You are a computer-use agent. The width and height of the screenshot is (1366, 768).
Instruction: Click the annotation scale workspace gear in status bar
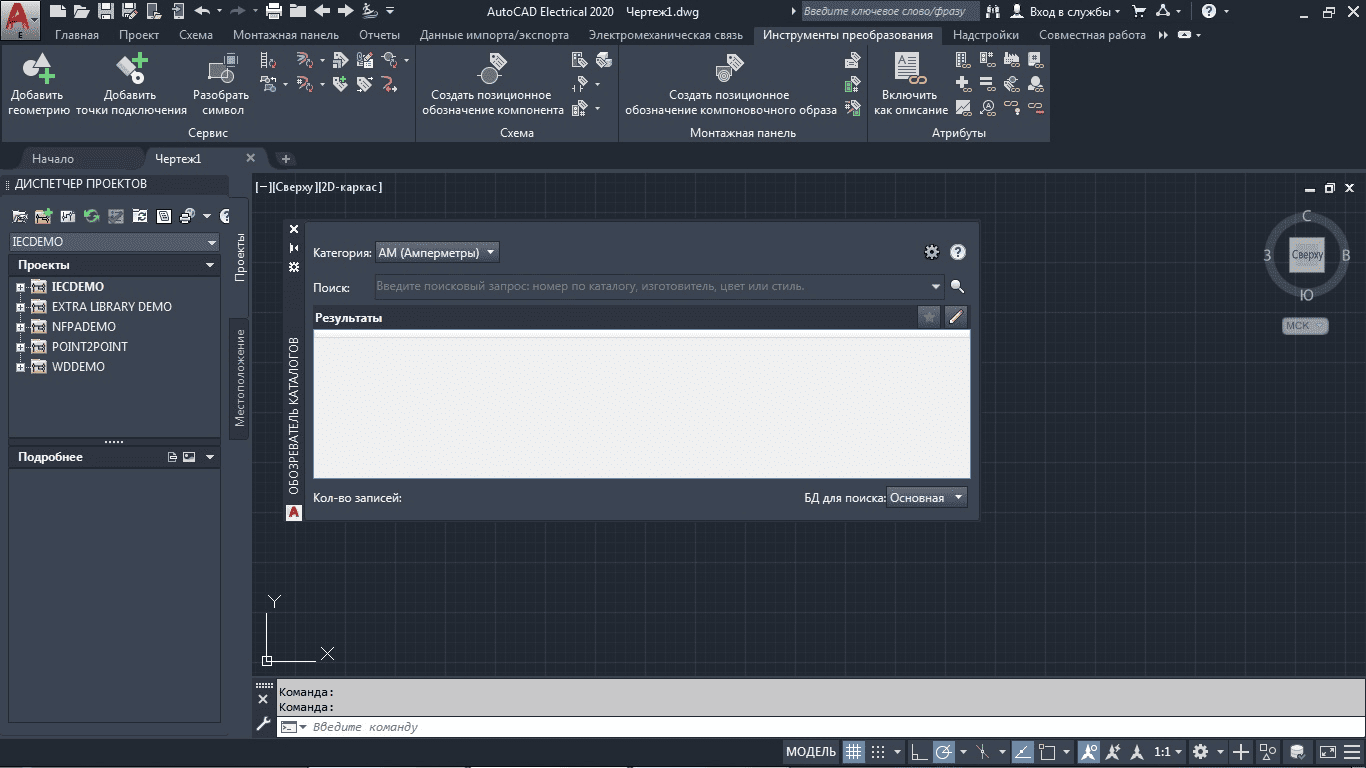[1200, 751]
